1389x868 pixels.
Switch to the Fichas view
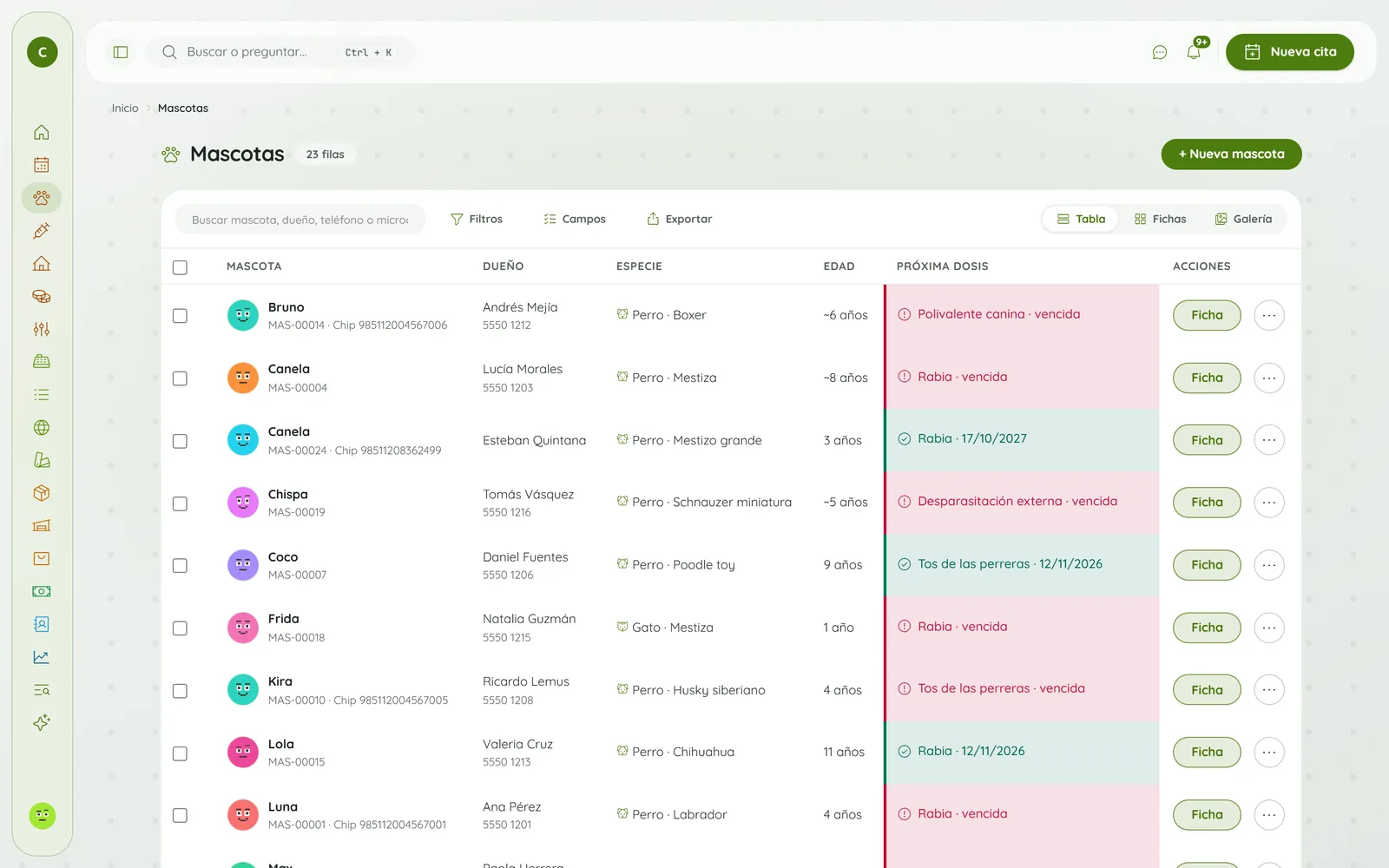1161,219
